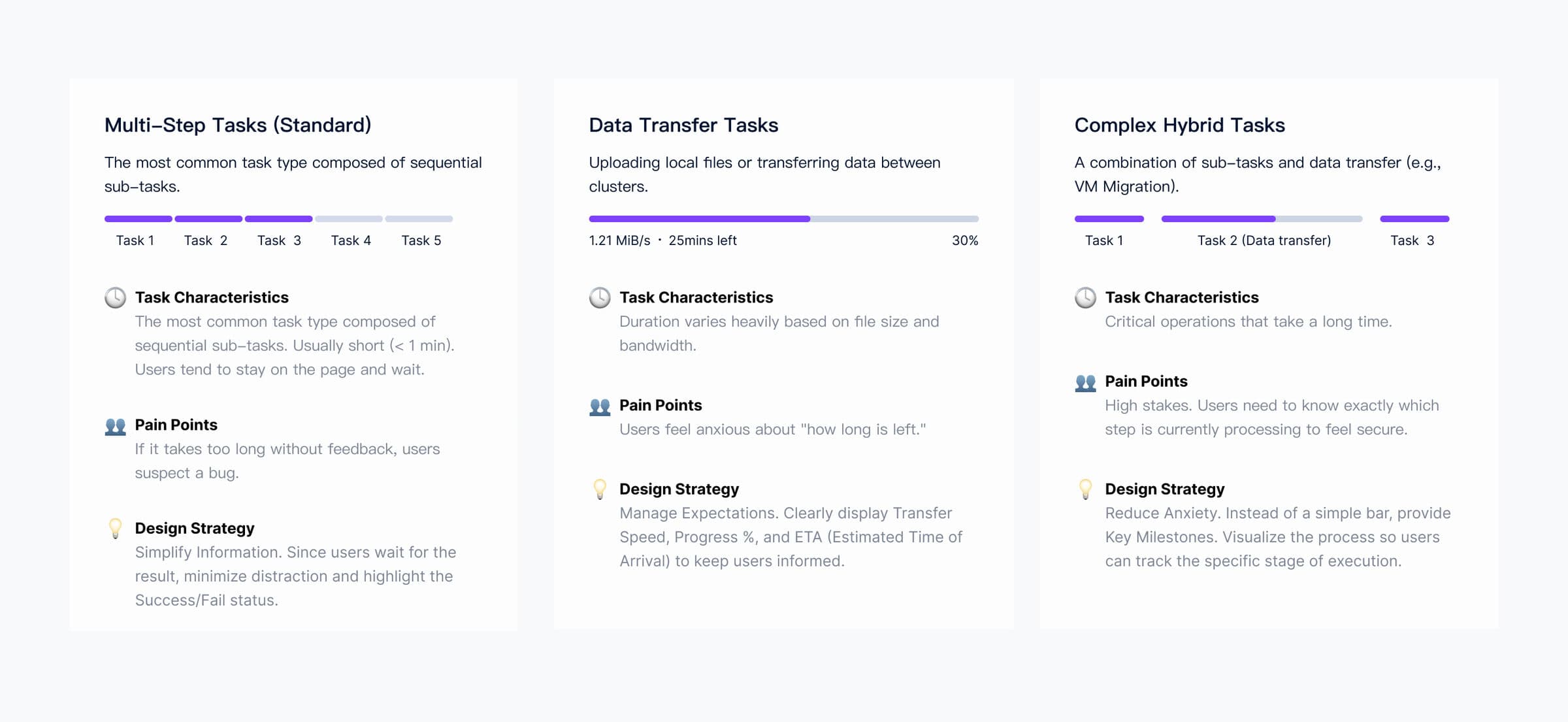Click the people icon beside Multi-Step Pain Points

[x=116, y=426]
